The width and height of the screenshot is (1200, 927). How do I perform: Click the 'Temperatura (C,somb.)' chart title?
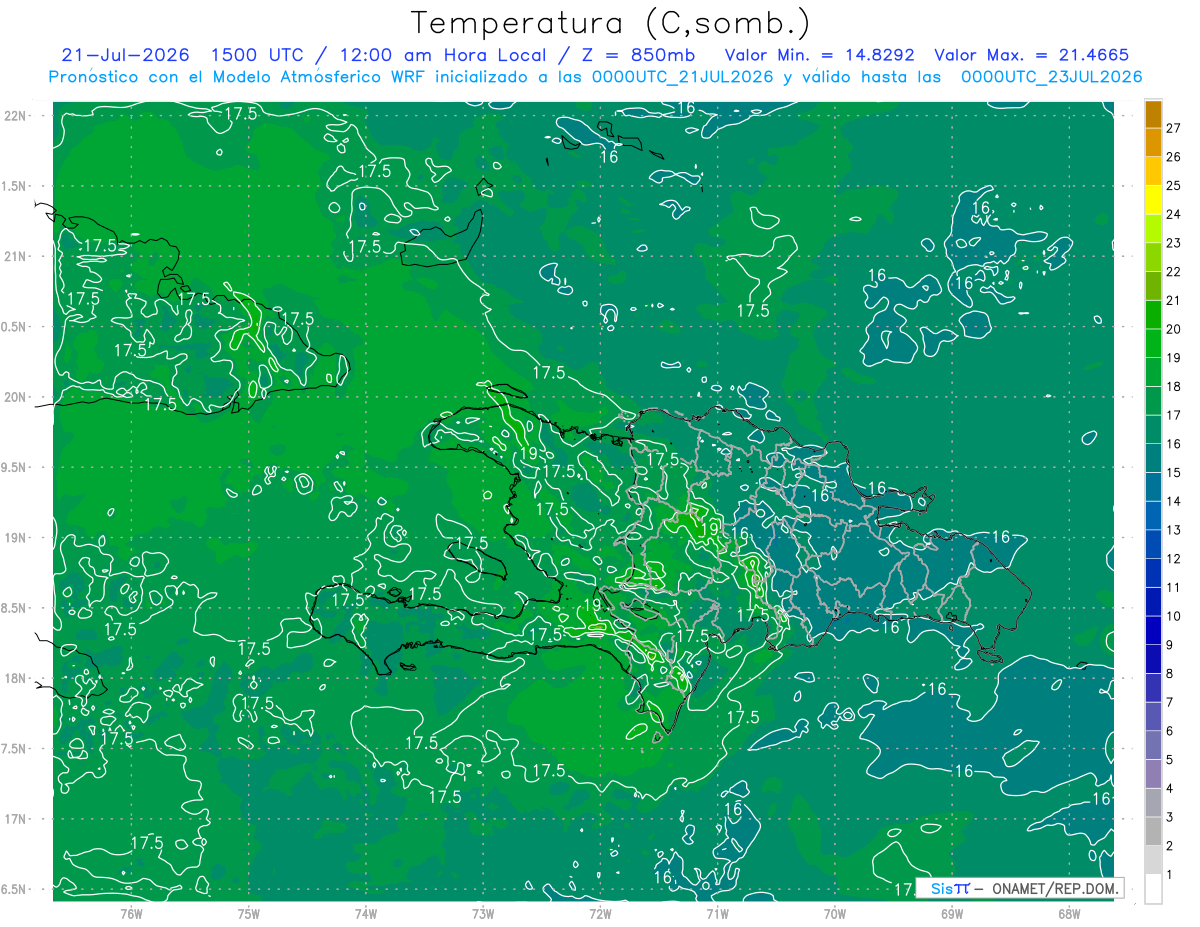pos(610,23)
